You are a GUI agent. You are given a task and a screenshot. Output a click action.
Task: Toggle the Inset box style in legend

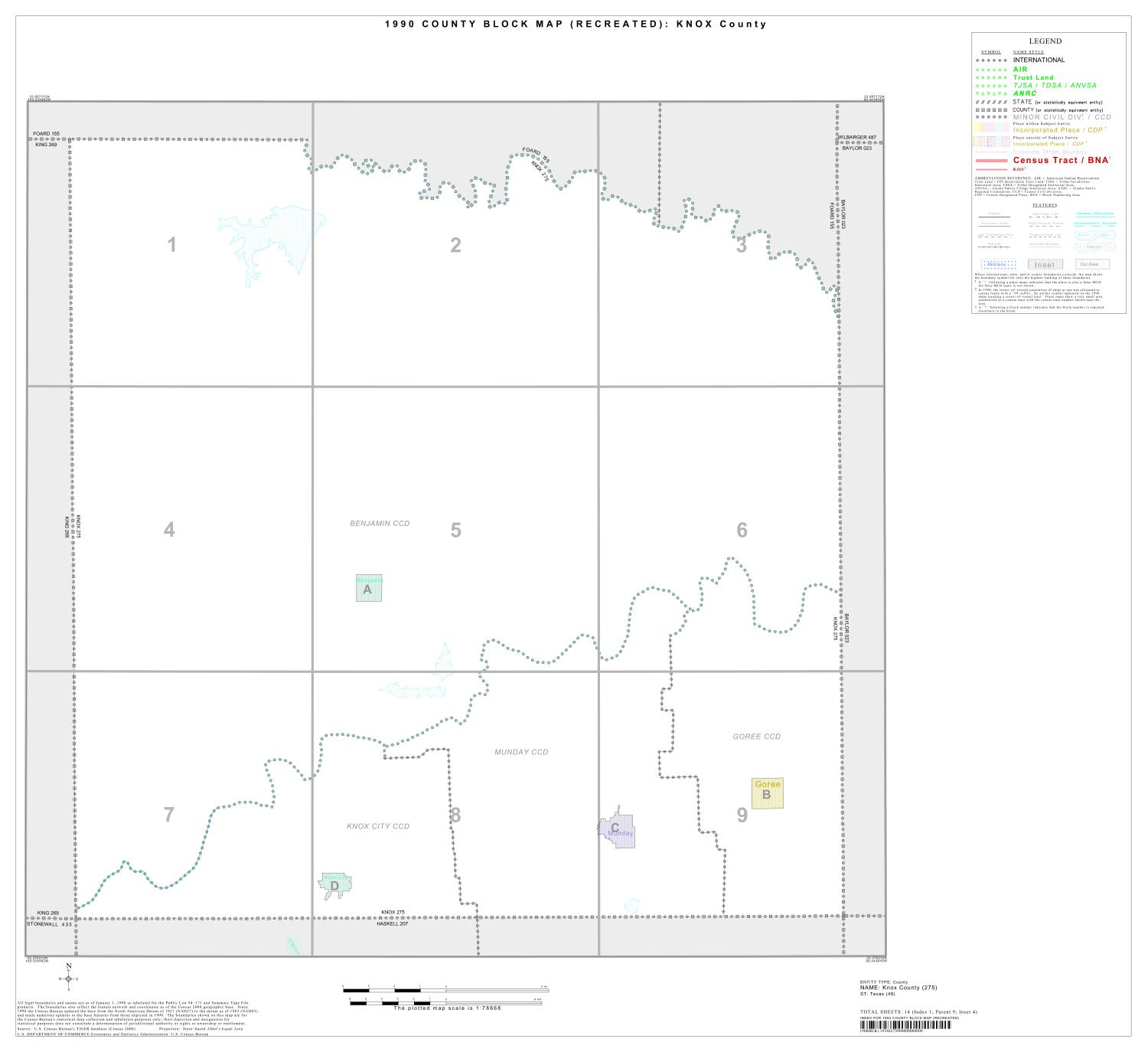pos(1046,264)
